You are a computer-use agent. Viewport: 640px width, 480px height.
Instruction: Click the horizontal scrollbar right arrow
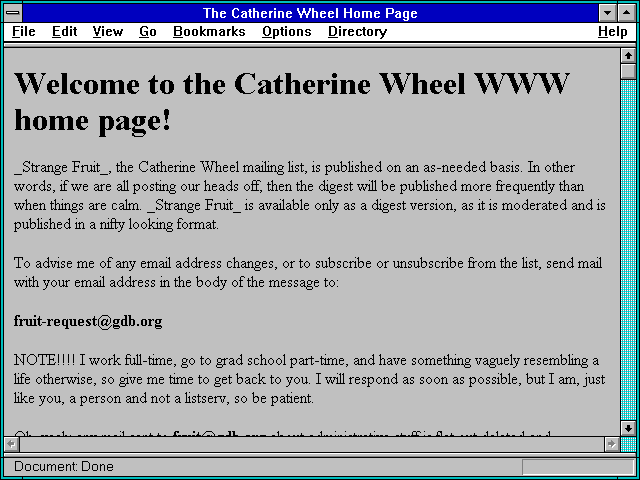pyautogui.click(x=612, y=444)
